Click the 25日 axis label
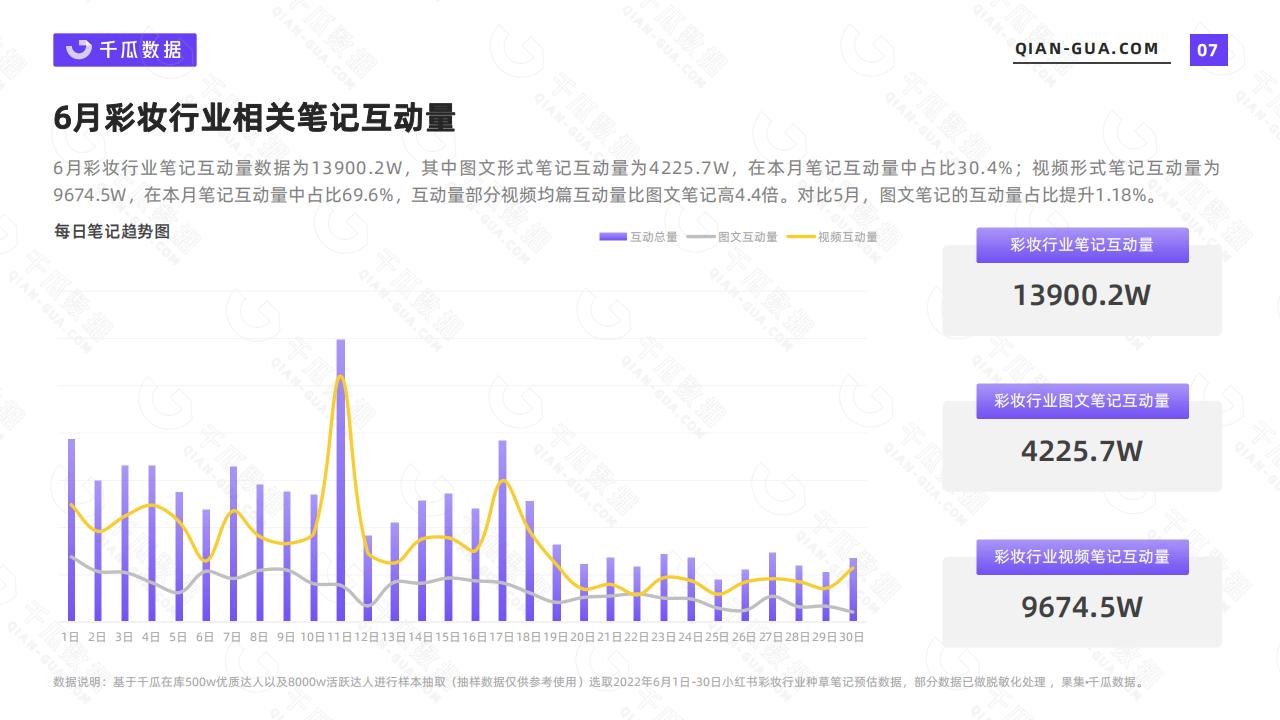The image size is (1280, 720). 717,636
